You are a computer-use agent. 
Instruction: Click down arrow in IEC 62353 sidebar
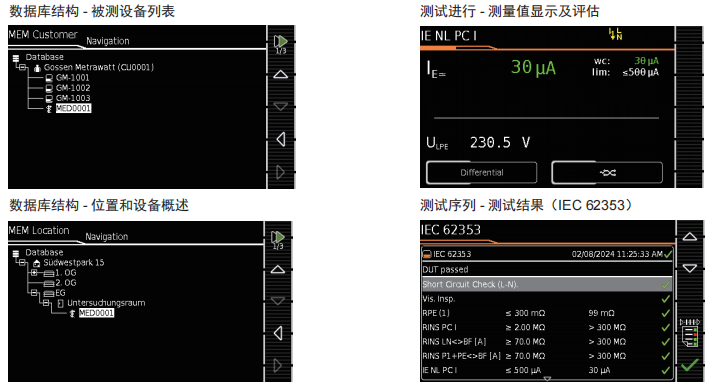point(690,268)
